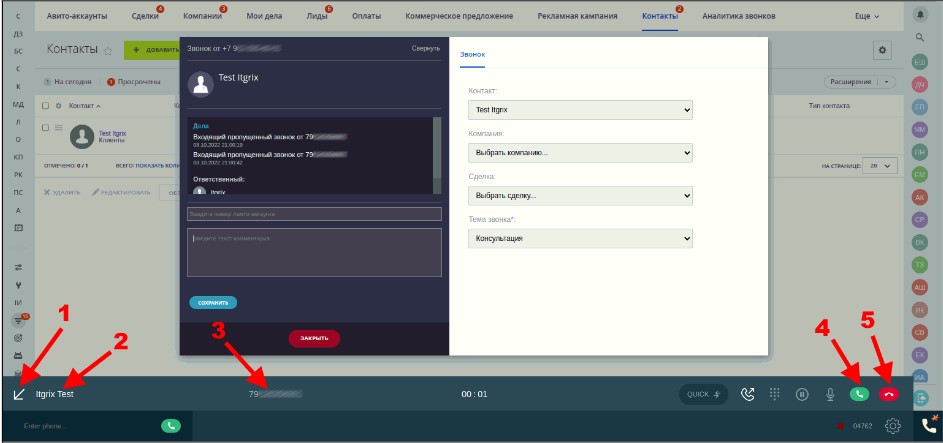Select the ЕШ user avatar in the right sidebar
This screenshot has height=443, width=943.
920,63
